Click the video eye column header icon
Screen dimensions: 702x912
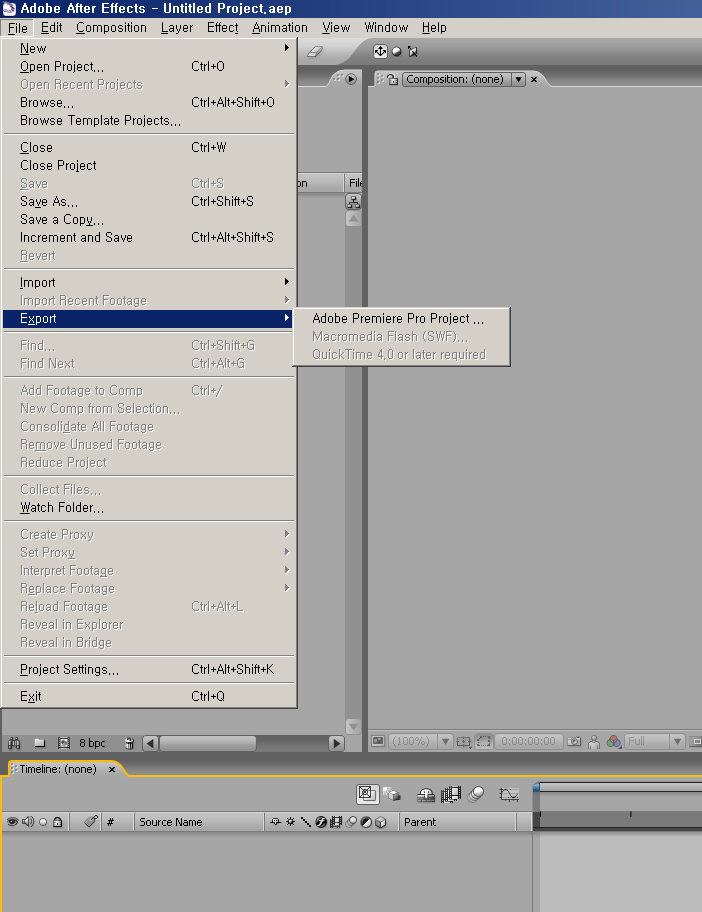12,822
